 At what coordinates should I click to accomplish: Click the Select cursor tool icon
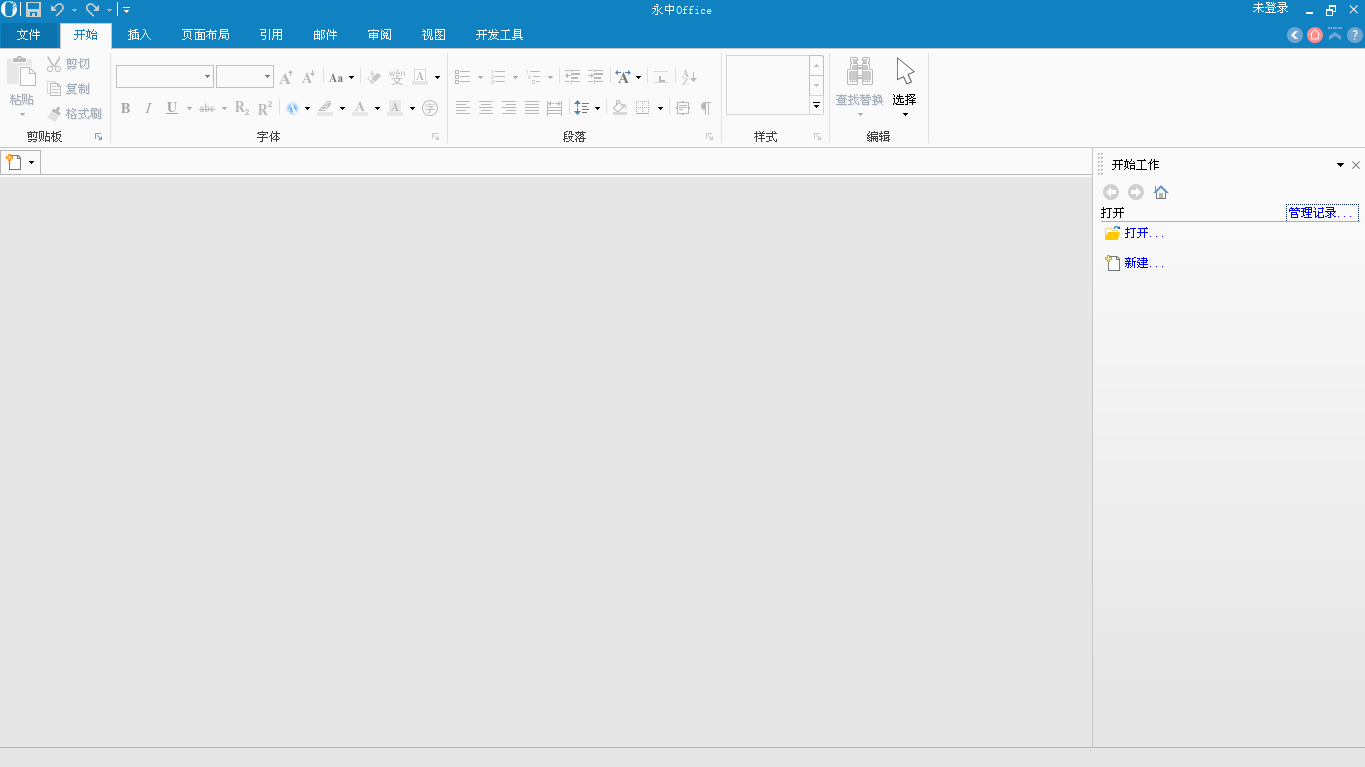905,72
